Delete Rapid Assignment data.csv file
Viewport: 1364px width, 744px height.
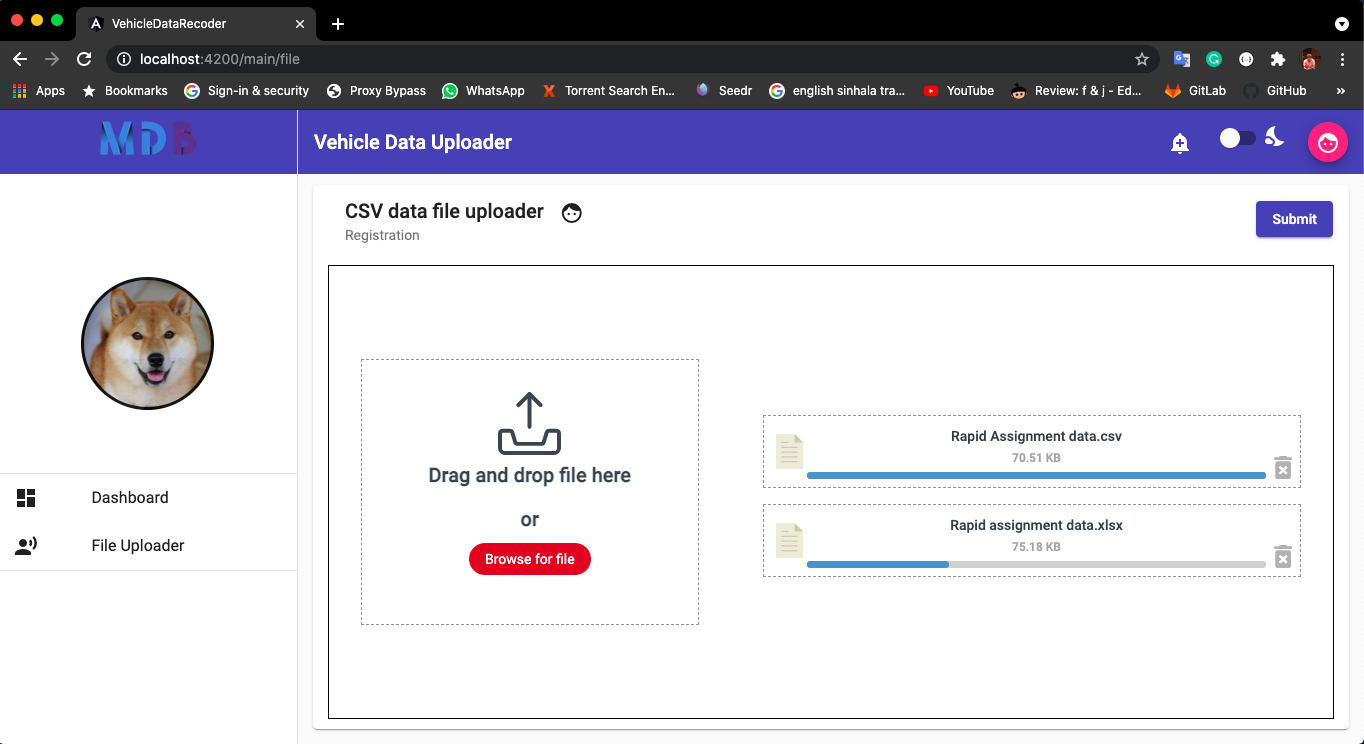tap(1283, 467)
